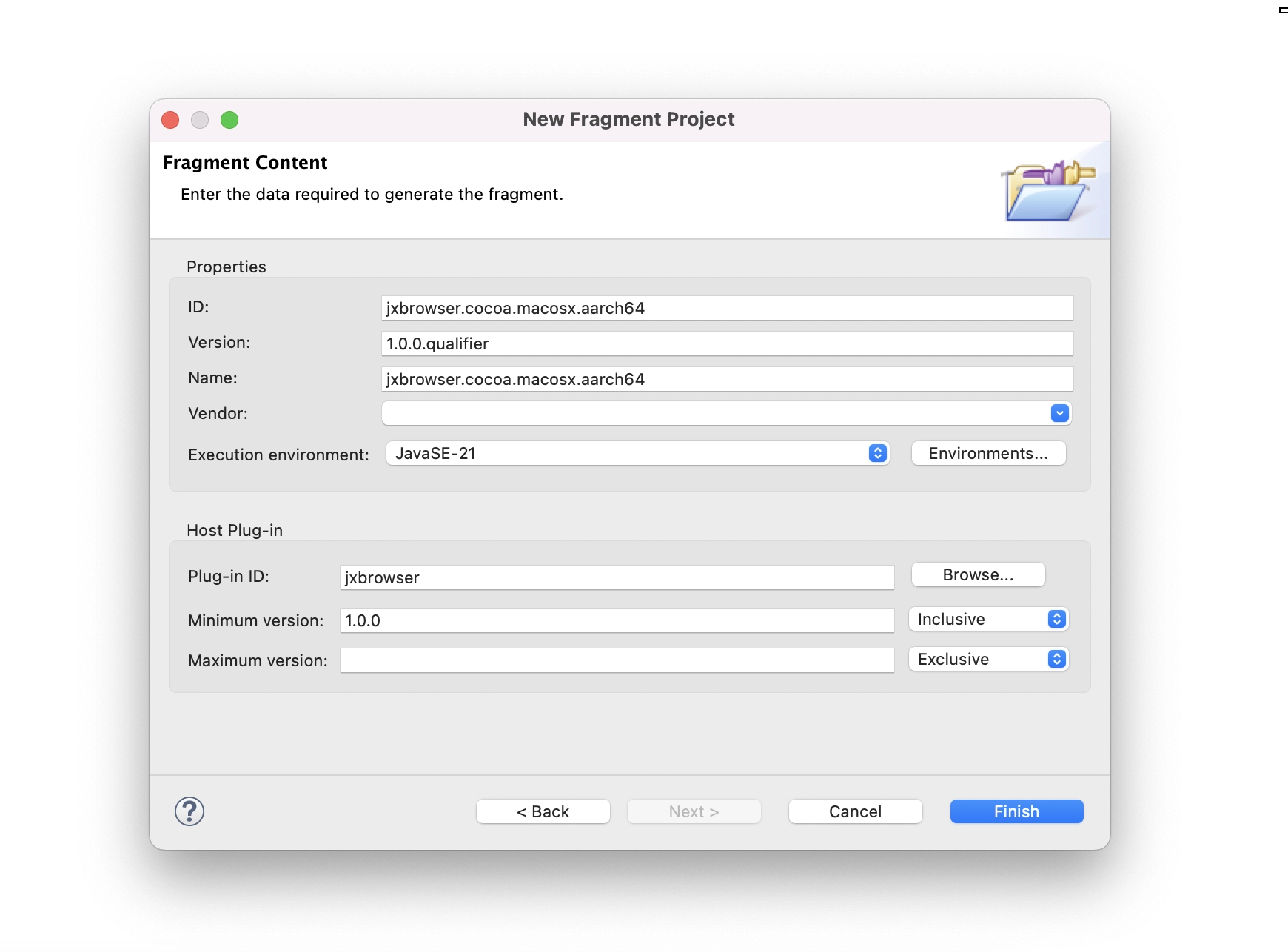
Task: Focus the Name text field
Action: click(x=727, y=379)
